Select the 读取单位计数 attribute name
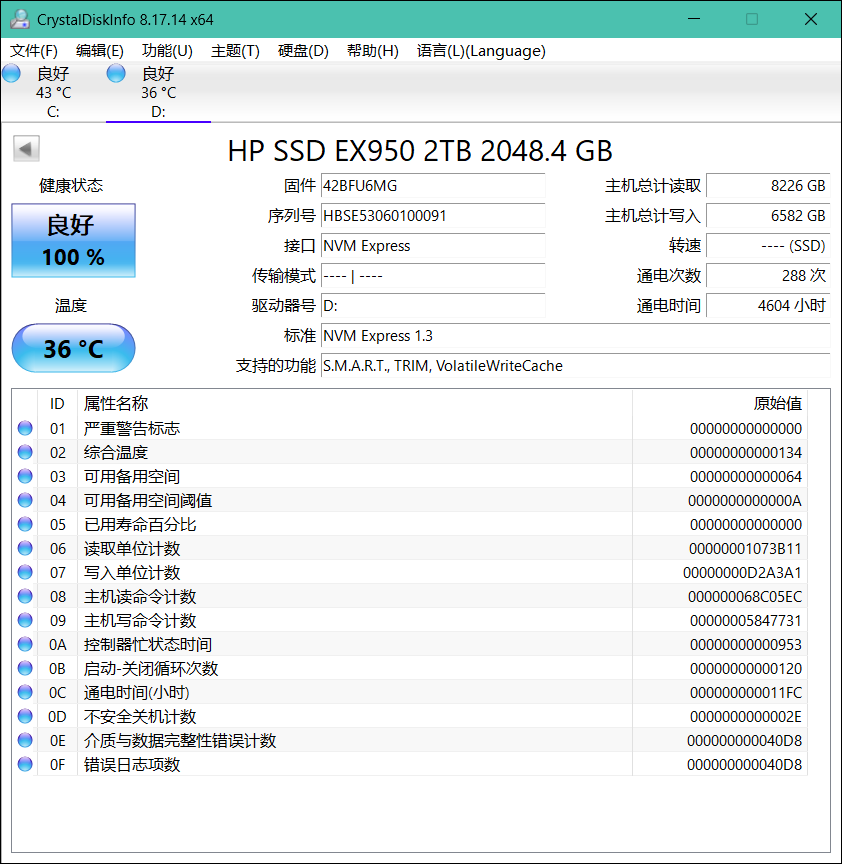Viewport: 842px width, 864px height. pyautogui.click(x=132, y=548)
